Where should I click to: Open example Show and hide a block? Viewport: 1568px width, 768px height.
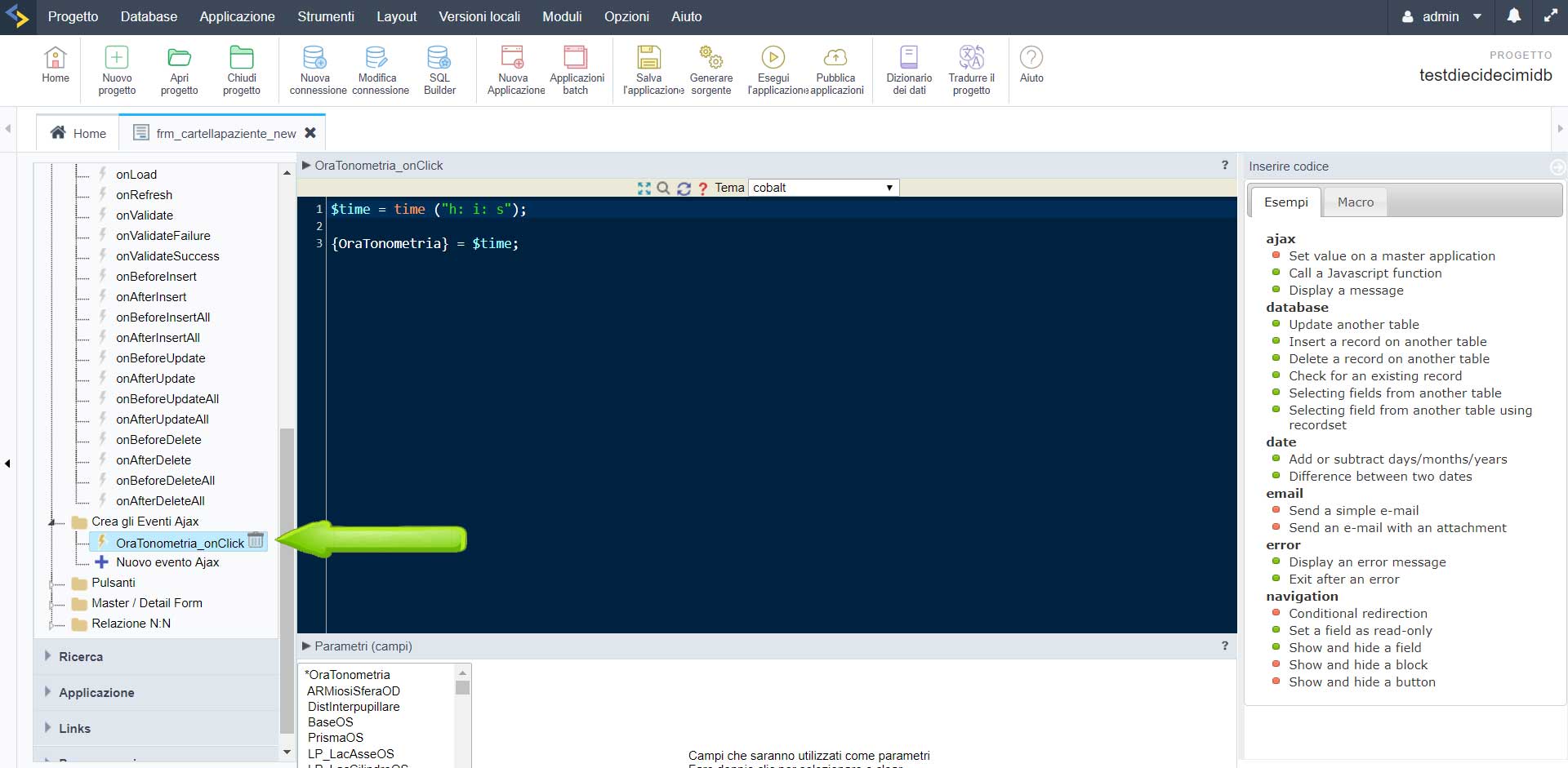tap(1357, 664)
